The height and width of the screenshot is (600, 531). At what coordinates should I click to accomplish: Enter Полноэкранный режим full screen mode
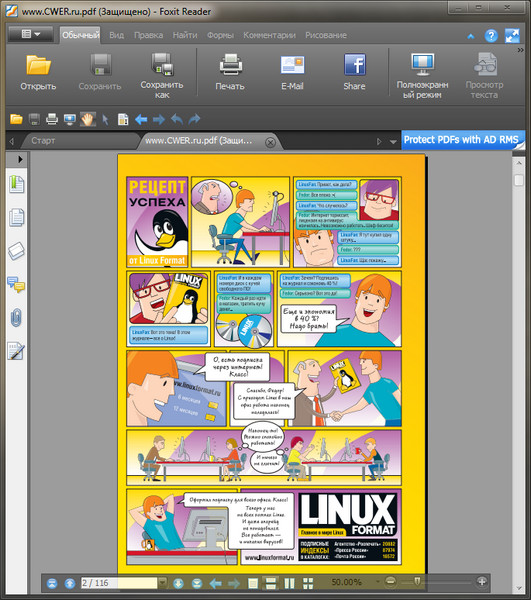(422, 76)
